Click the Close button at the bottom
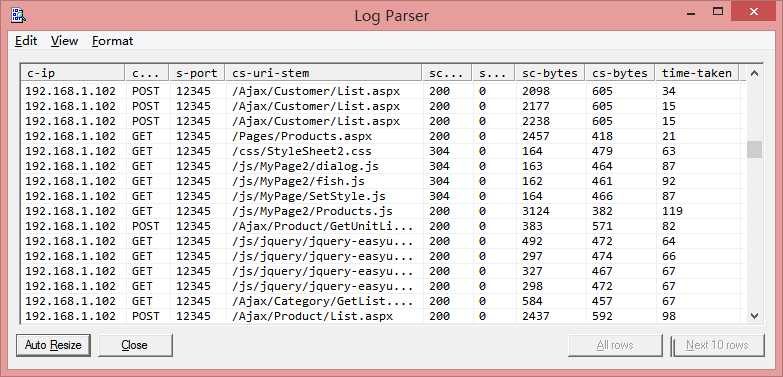 click(x=135, y=345)
